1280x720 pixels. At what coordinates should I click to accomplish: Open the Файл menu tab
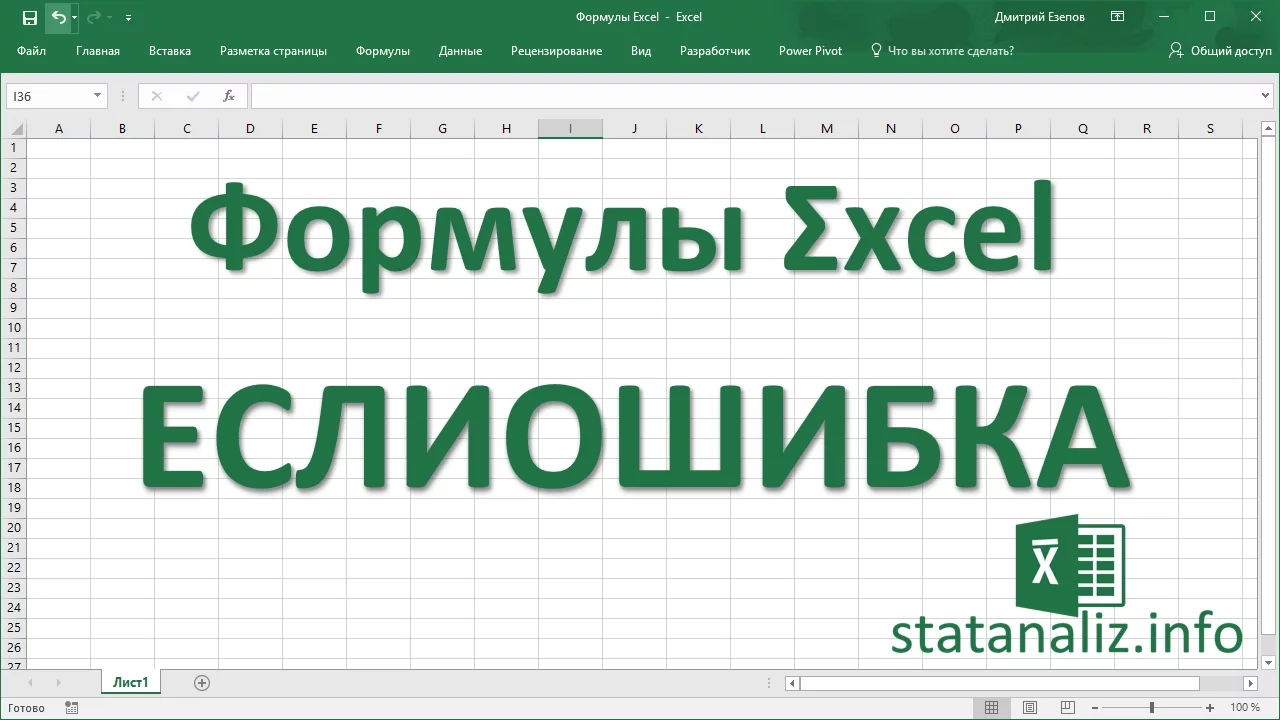pyautogui.click(x=31, y=51)
